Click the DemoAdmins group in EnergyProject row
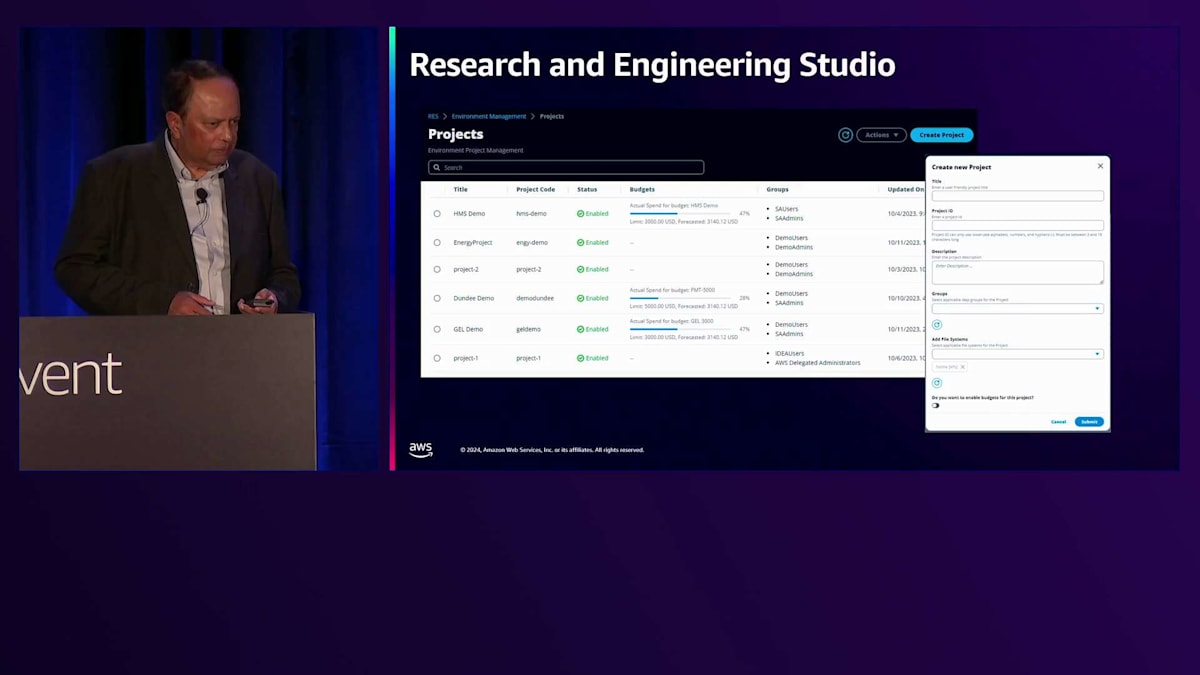The width and height of the screenshot is (1200, 675). click(794, 247)
